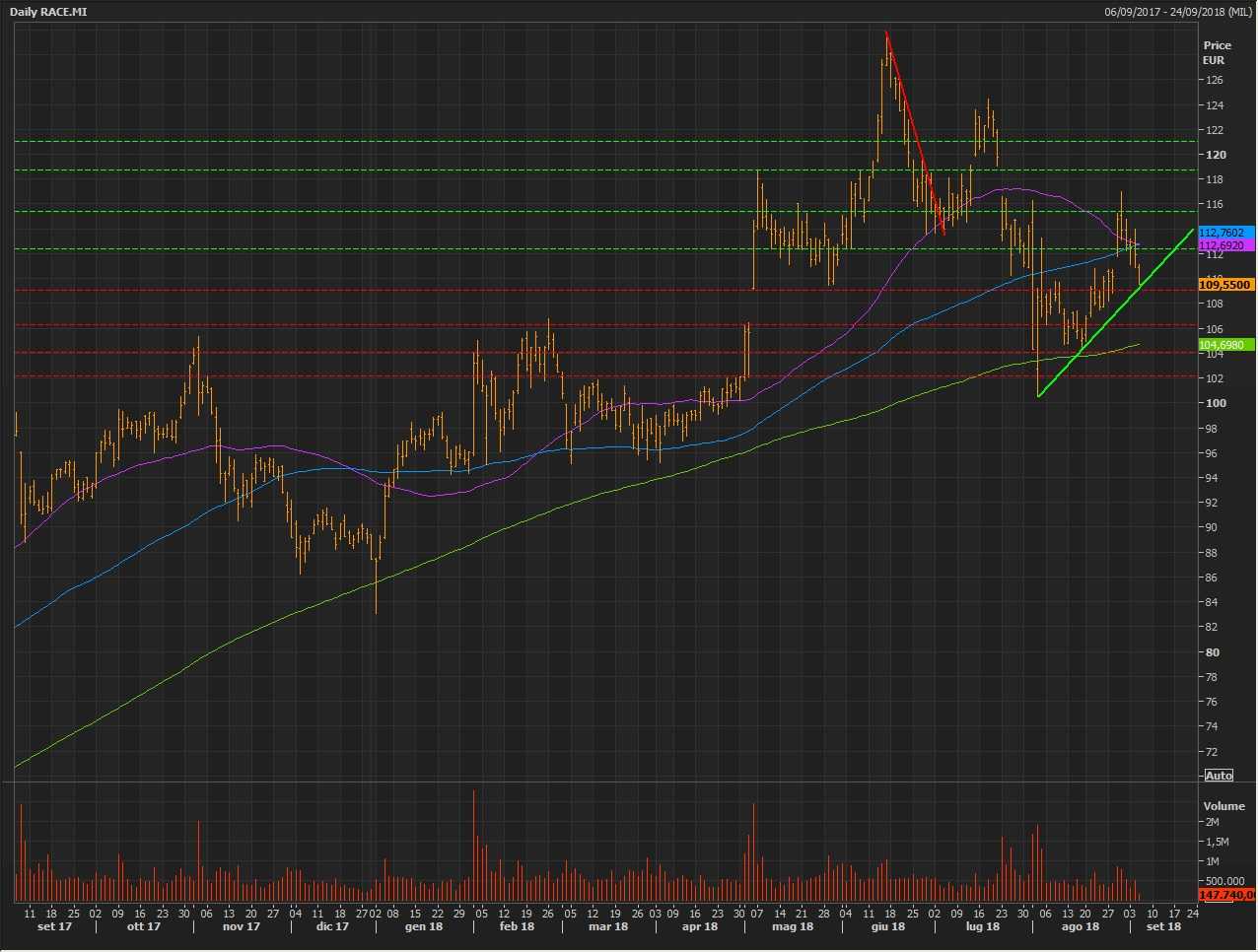Click the 'giu 18' month label
Screen dimensions: 1258x952
pyautogui.click(x=887, y=927)
